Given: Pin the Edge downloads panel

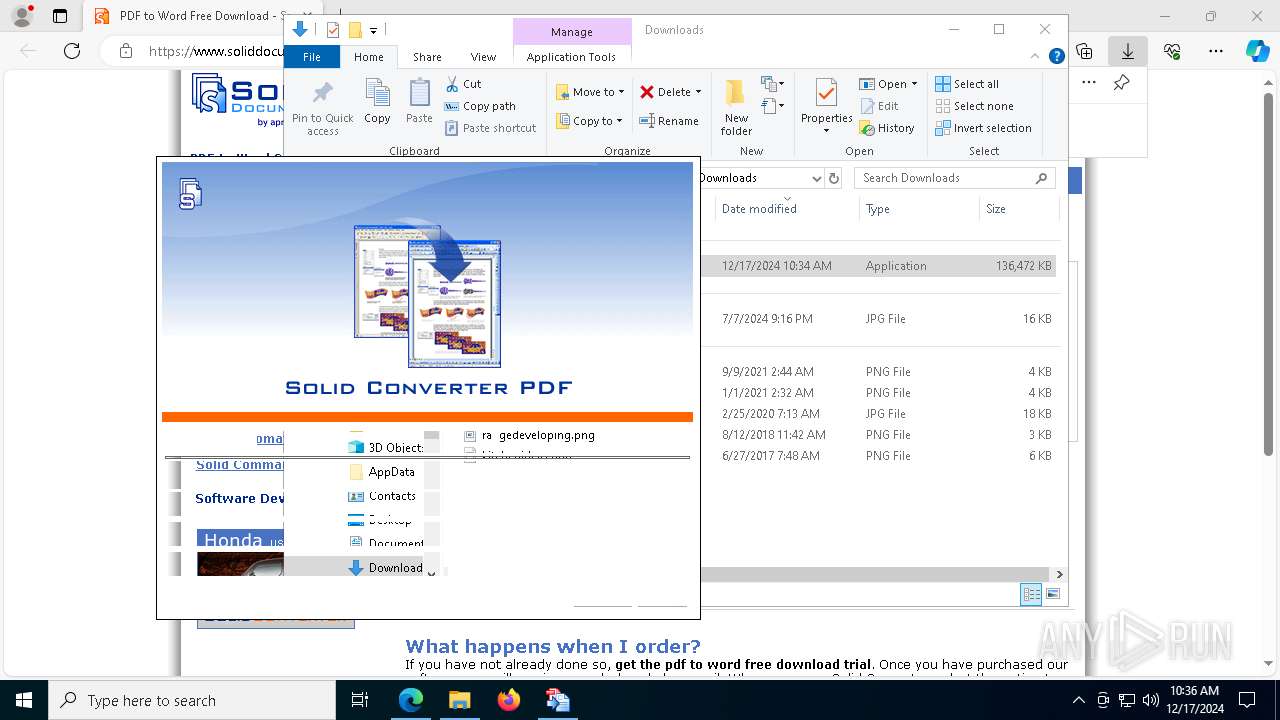Looking at the screenshot, I should click(1122, 83).
